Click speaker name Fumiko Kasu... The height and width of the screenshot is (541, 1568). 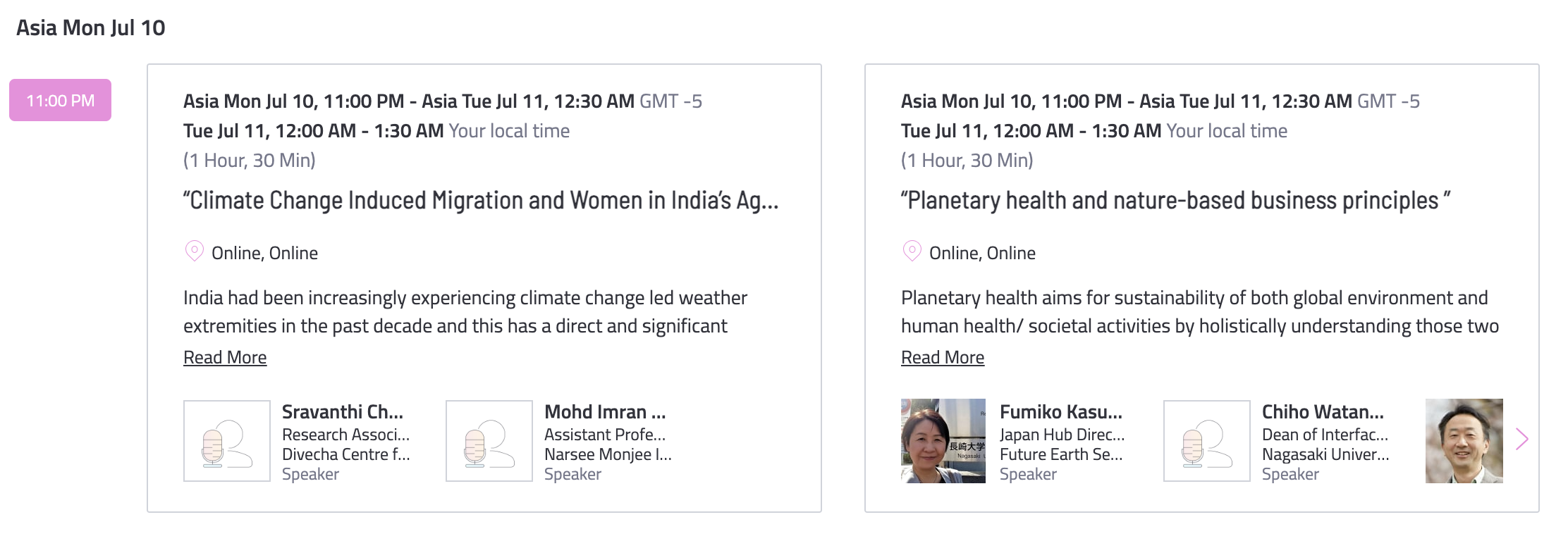coord(1061,411)
